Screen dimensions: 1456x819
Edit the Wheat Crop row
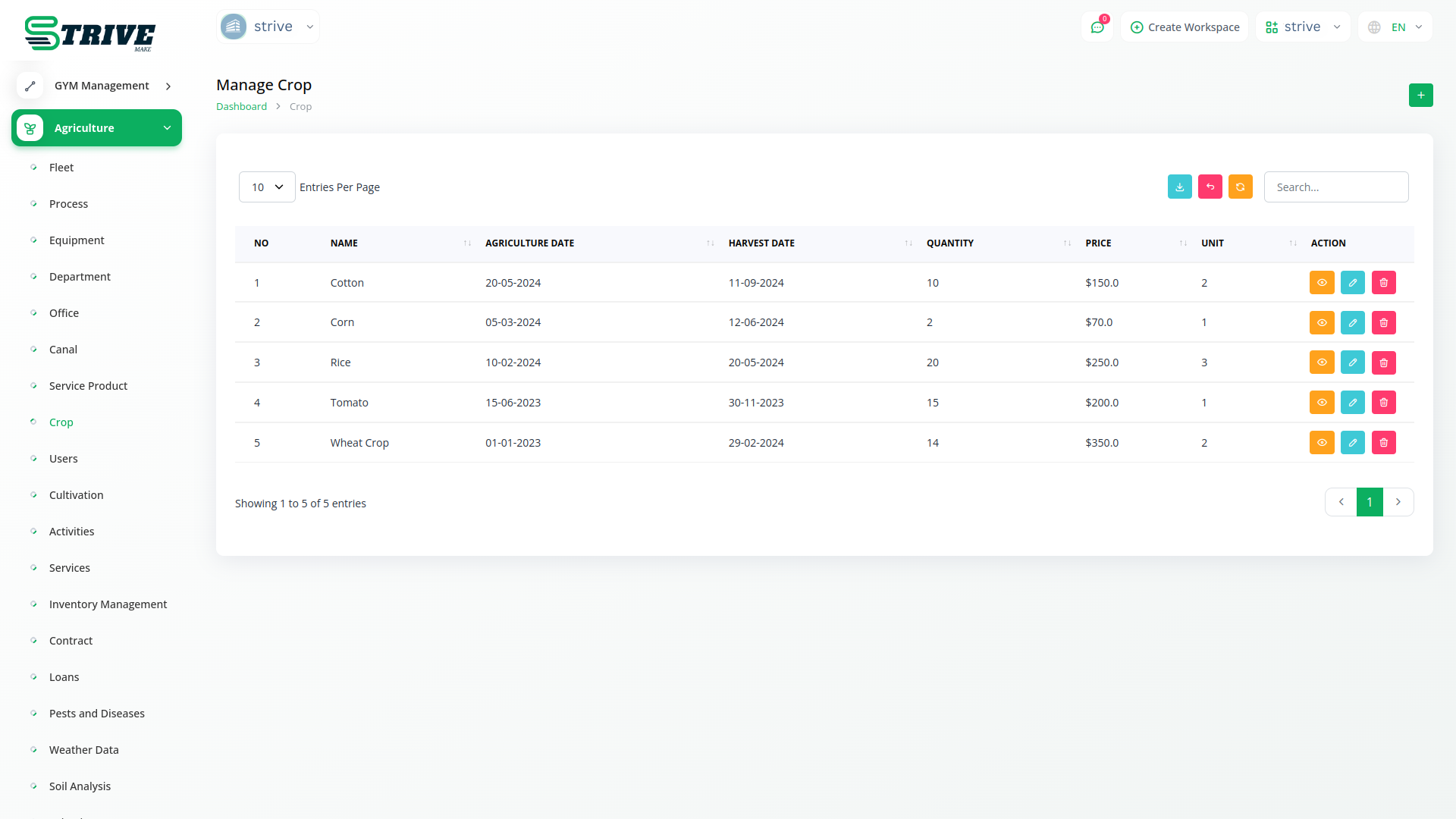coord(1352,443)
